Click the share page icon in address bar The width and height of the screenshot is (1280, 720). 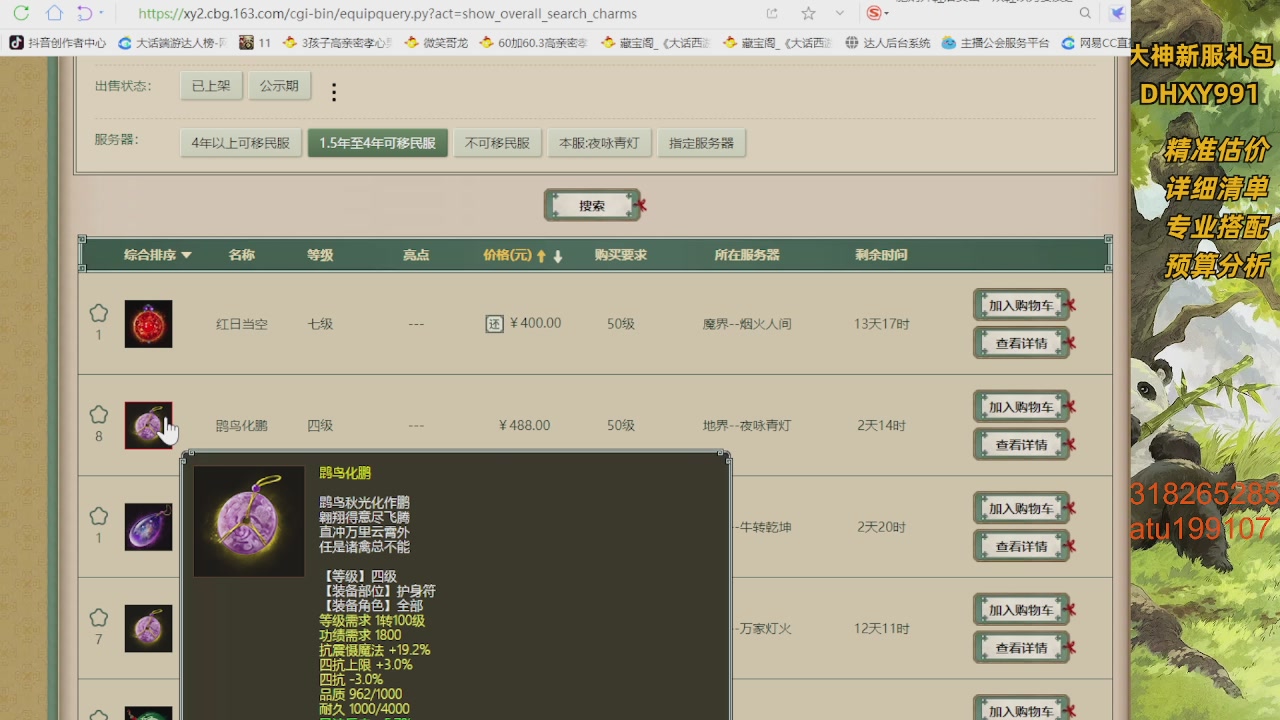click(772, 14)
